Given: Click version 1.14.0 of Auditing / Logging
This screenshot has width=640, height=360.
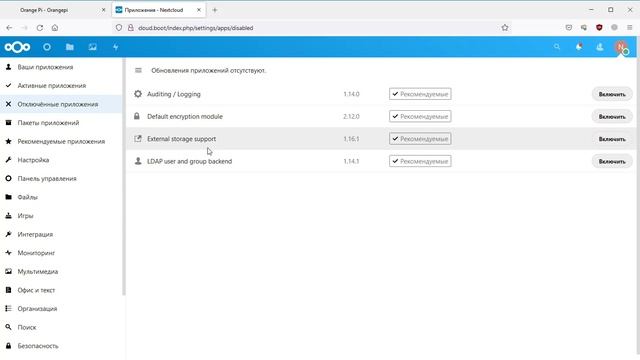Looking at the screenshot, I should coord(351,94).
